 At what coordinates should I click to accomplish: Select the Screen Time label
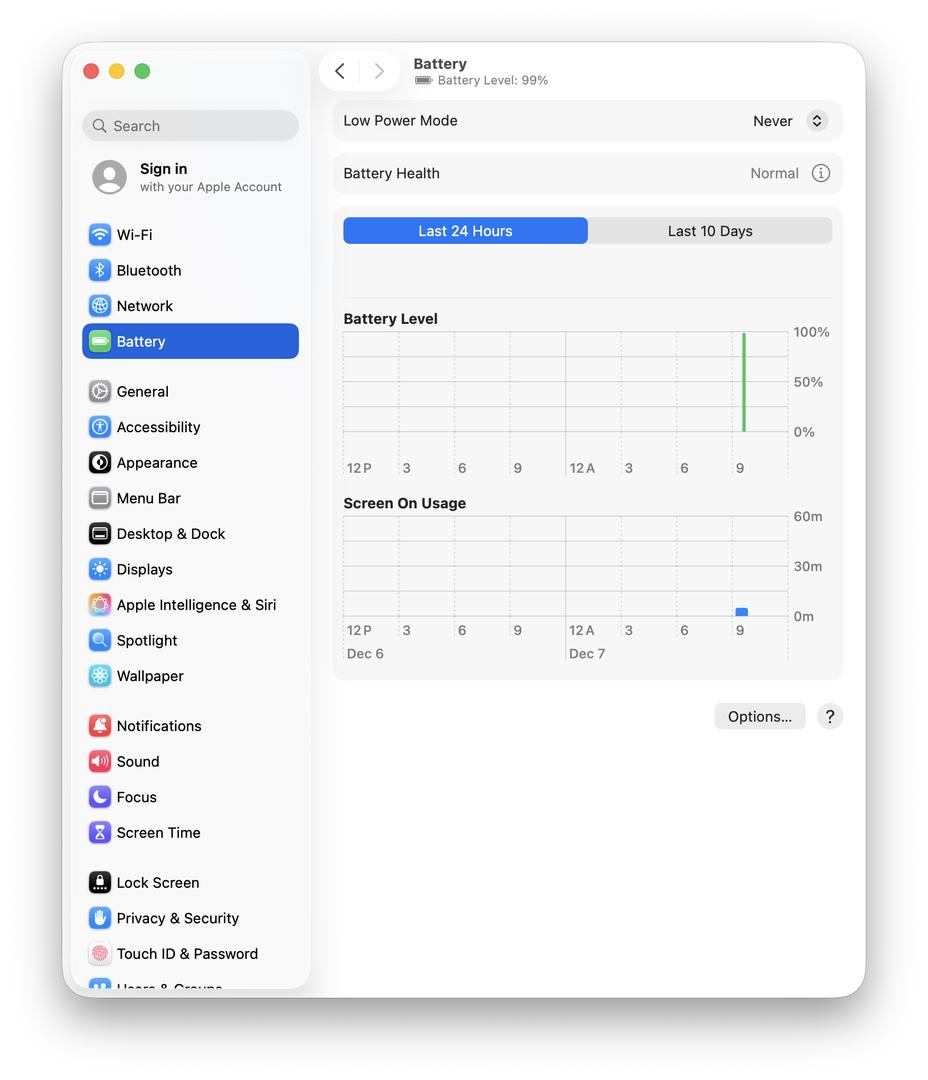158,833
